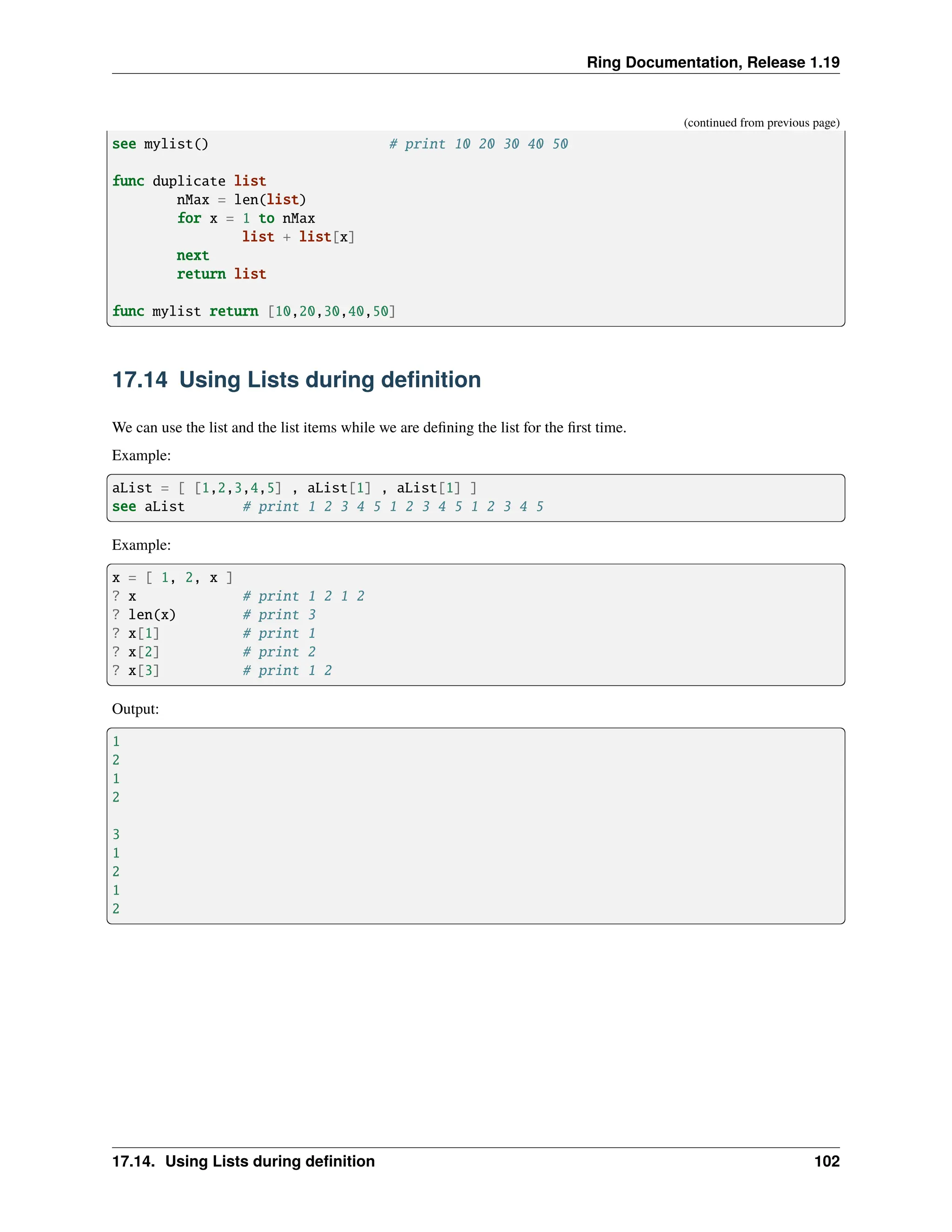Image resolution: width=952 pixels, height=1232 pixels.
Task: Click the 'nMax = len(list)' line
Action: (241, 200)
